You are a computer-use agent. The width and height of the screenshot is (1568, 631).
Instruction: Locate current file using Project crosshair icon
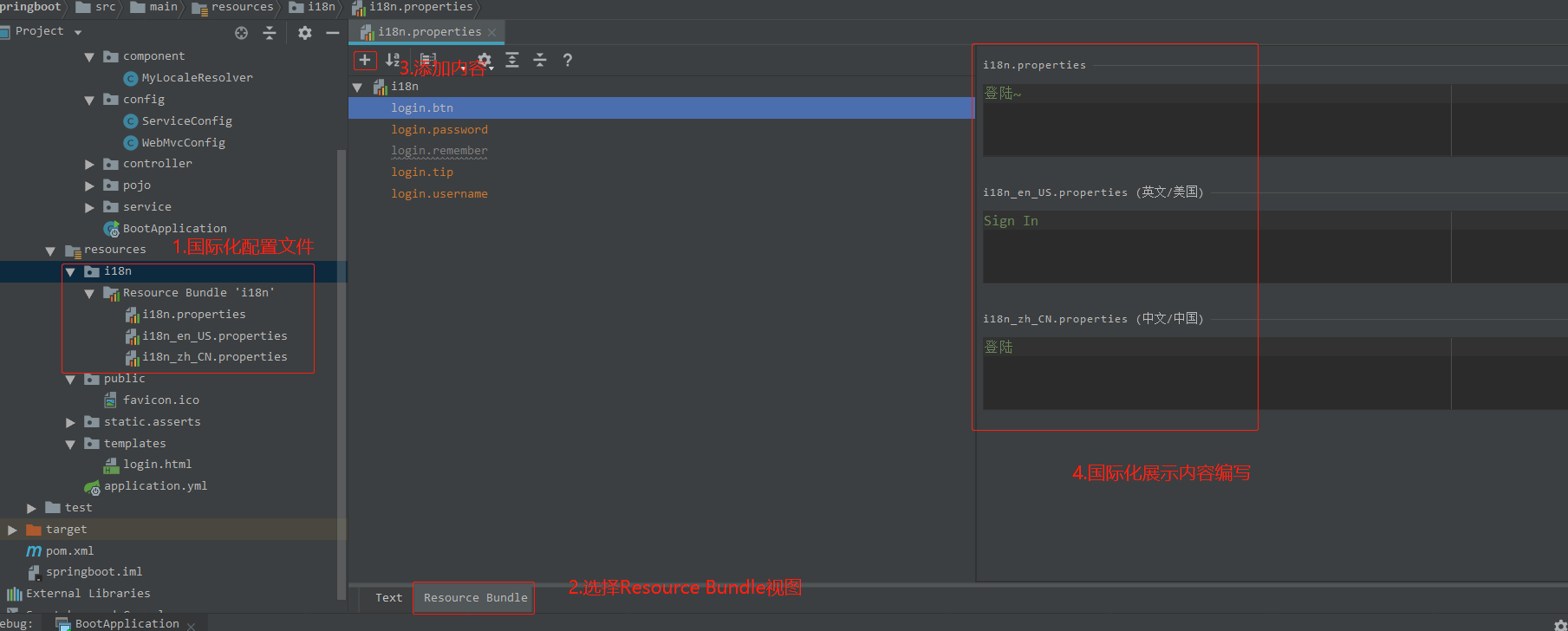coord(241,32)
